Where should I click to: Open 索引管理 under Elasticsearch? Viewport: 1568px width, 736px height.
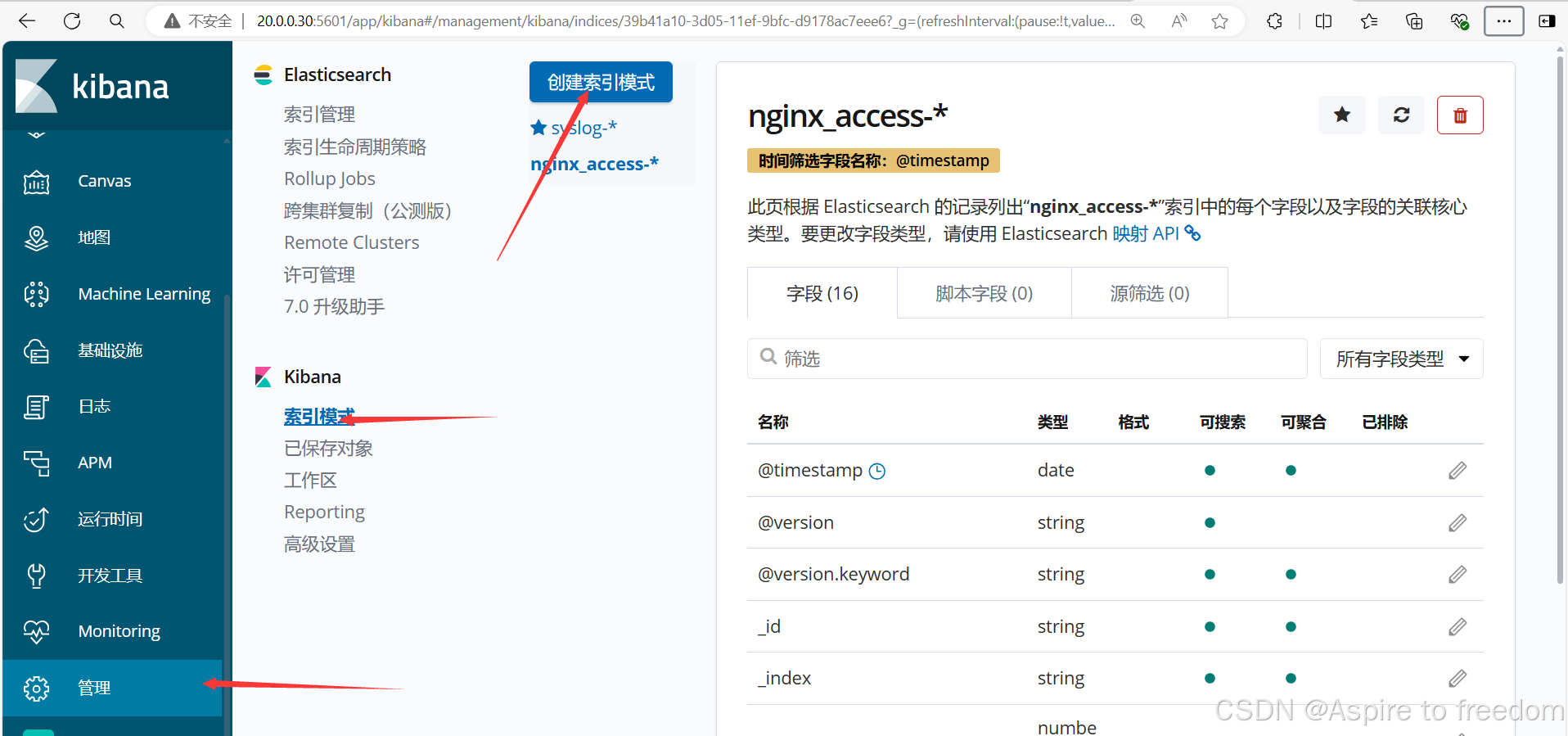[319, 115]
